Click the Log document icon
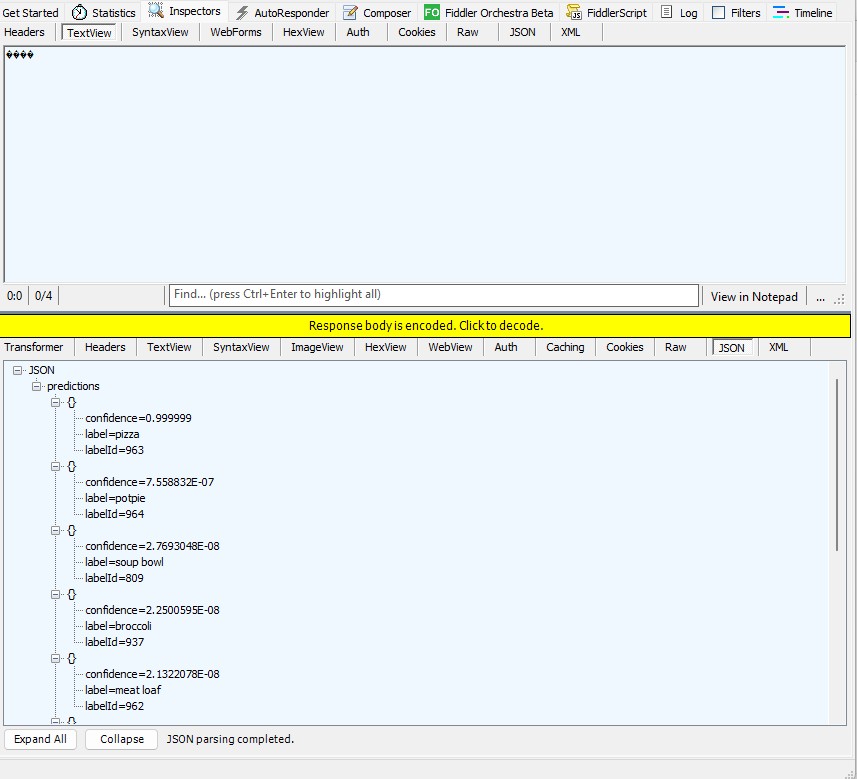This screenshot has height=779, width=857. point(666,13)
